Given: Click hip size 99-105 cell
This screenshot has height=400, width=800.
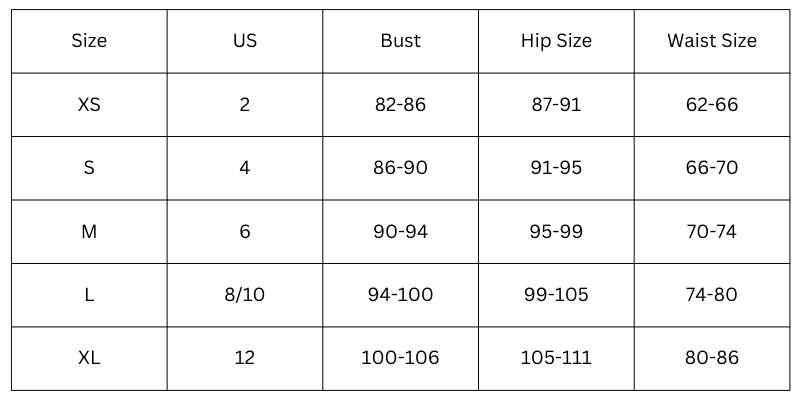Looking at the screenshot, I should (556, 295).
